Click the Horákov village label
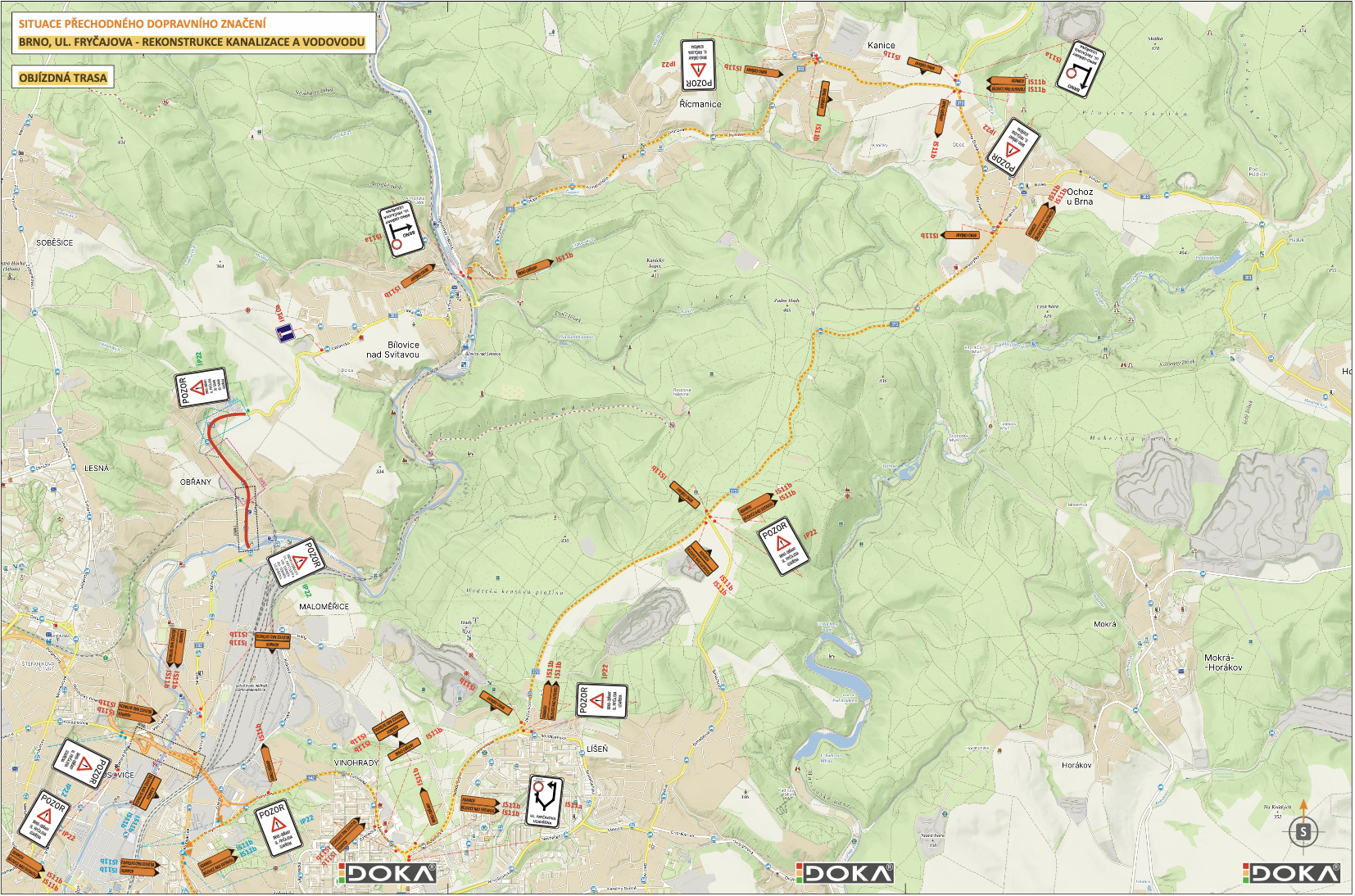 click(1076, 765)
